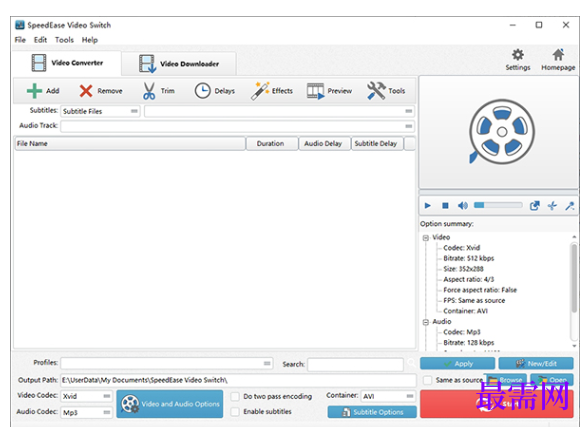Click the New/Edit profile button
Image resolution: width=588 pixels, height=427 pixels.
pos(536,363)
